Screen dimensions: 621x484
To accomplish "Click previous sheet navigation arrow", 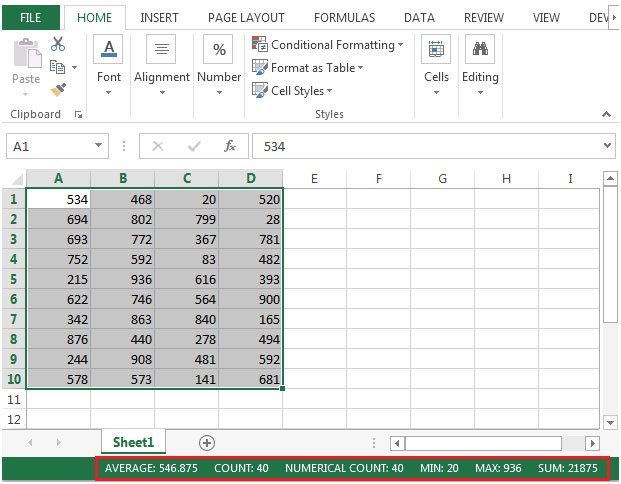I will point(30,442).
